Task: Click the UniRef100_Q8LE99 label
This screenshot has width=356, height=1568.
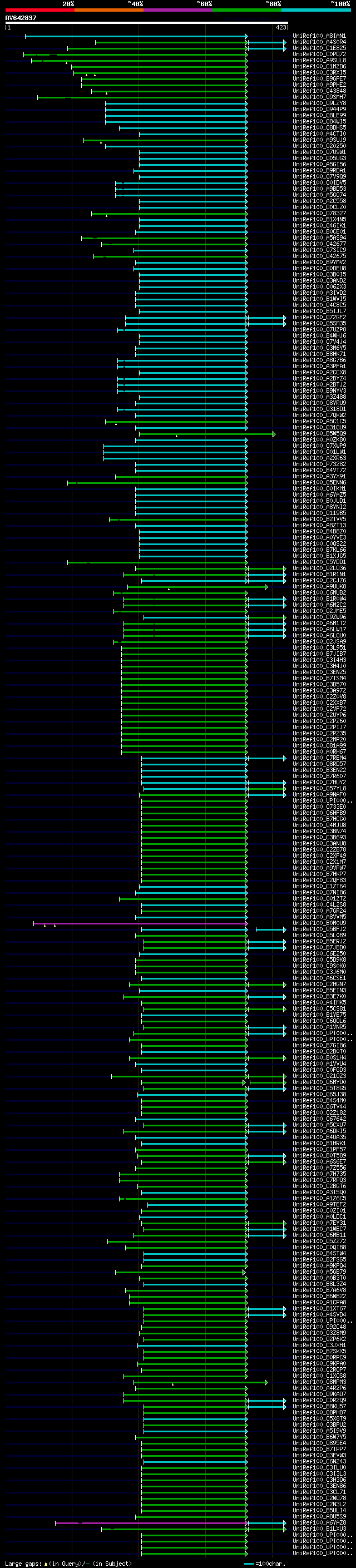Action: pyautogui.click(x=319, y=116)
